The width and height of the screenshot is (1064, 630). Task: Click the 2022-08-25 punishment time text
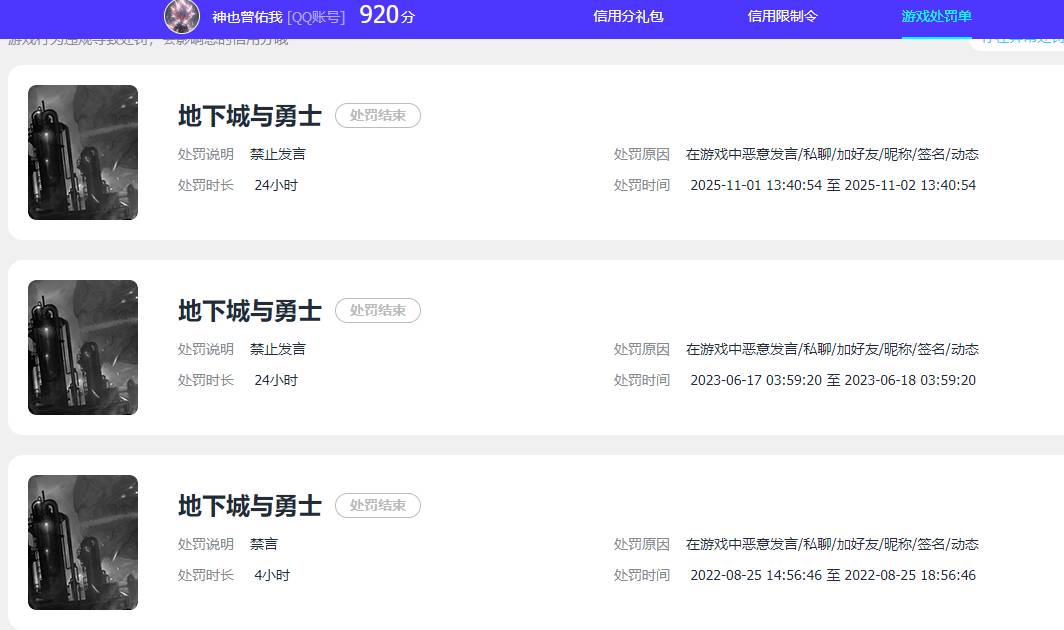(x=833, y=575)
